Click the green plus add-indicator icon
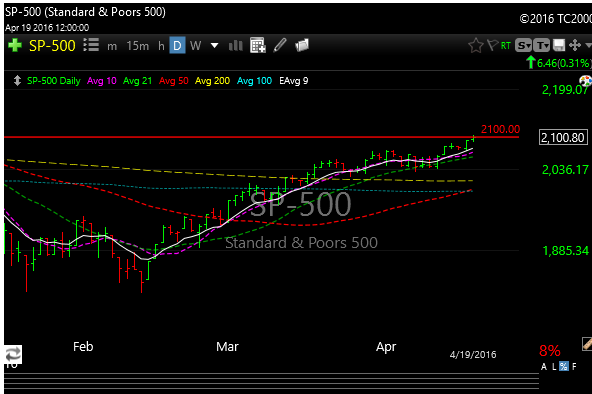Screen dimensions: 592x394 coord(15,45)
